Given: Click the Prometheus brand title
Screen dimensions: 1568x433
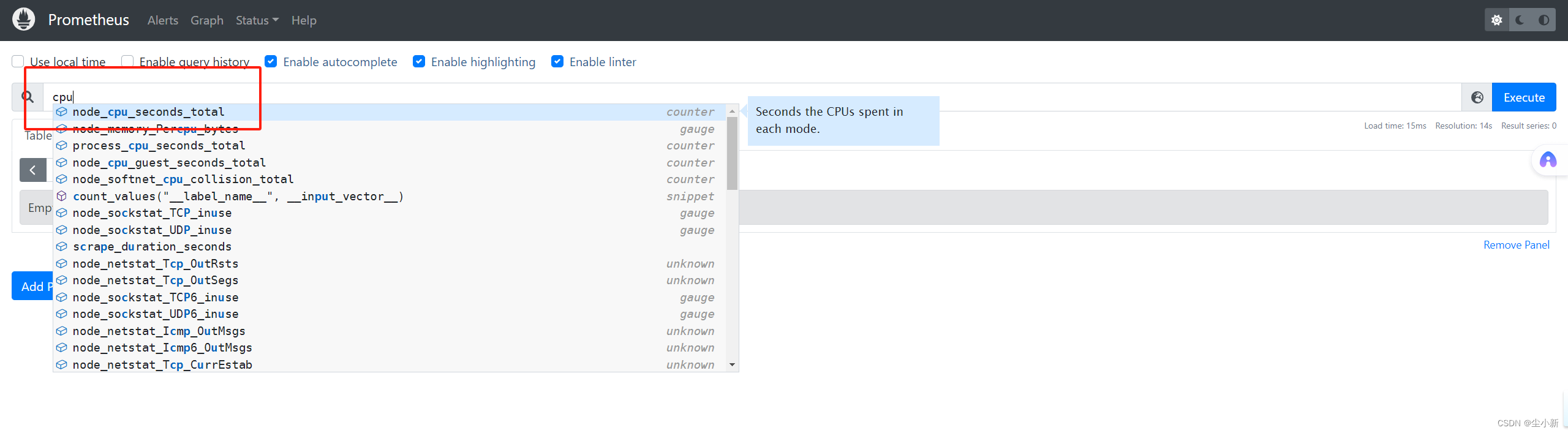Looking at the screenshot, I should pyautogui.click(x=89, y=20).
